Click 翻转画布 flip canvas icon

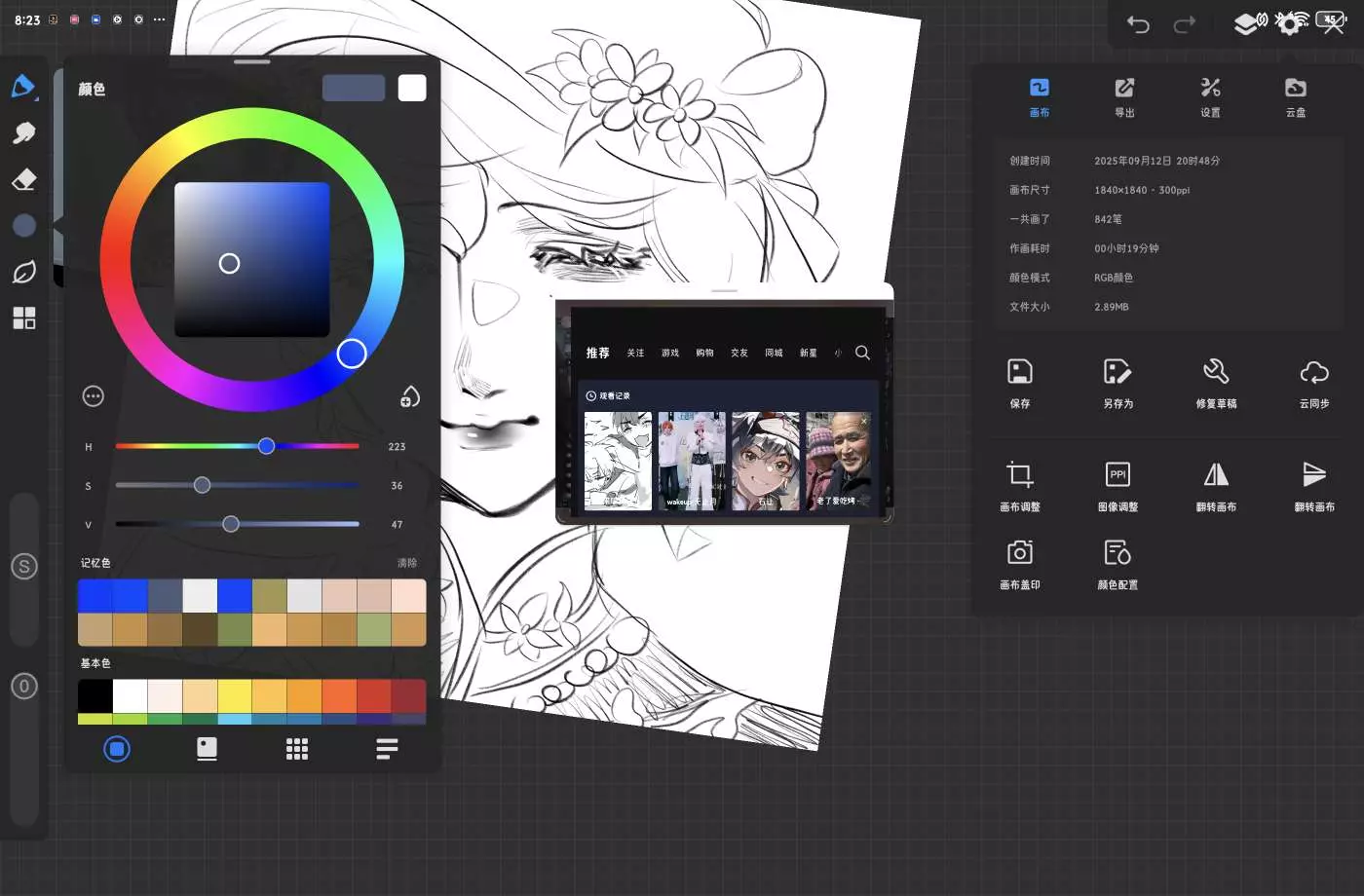1216,475
